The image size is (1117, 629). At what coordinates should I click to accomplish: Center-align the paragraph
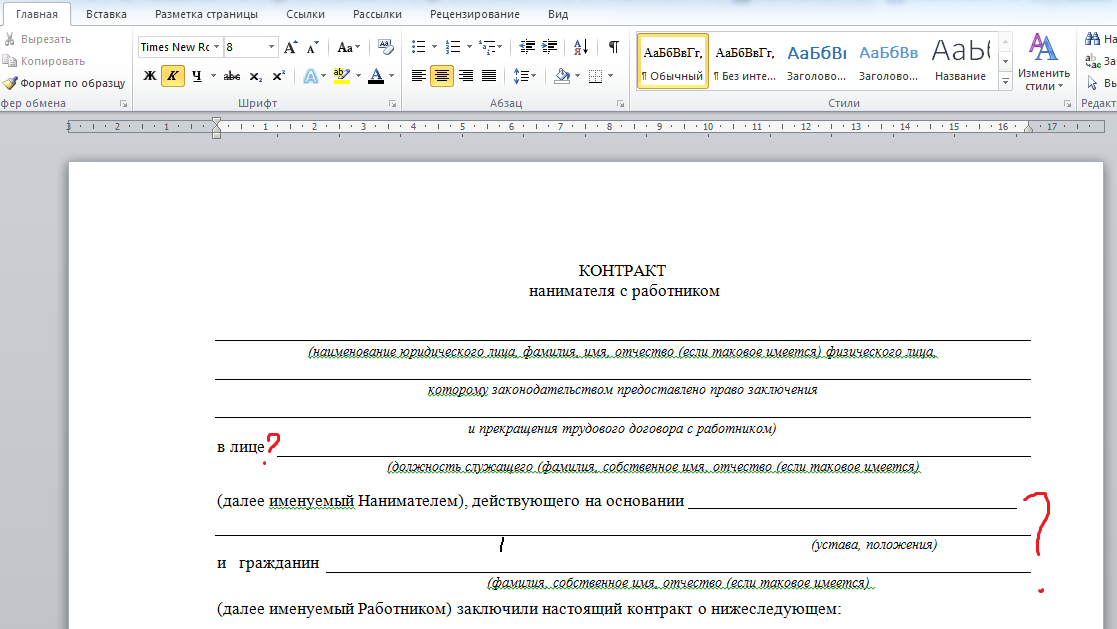tap(442, 76)
